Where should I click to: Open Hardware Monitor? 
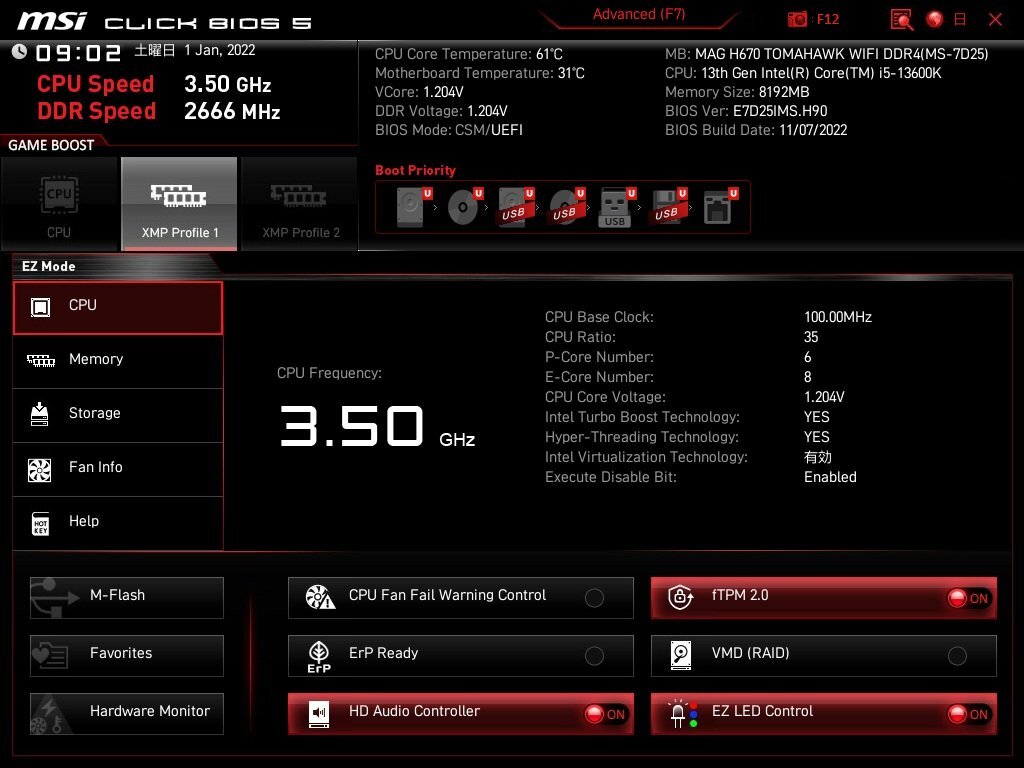click(x=127, y=714)
